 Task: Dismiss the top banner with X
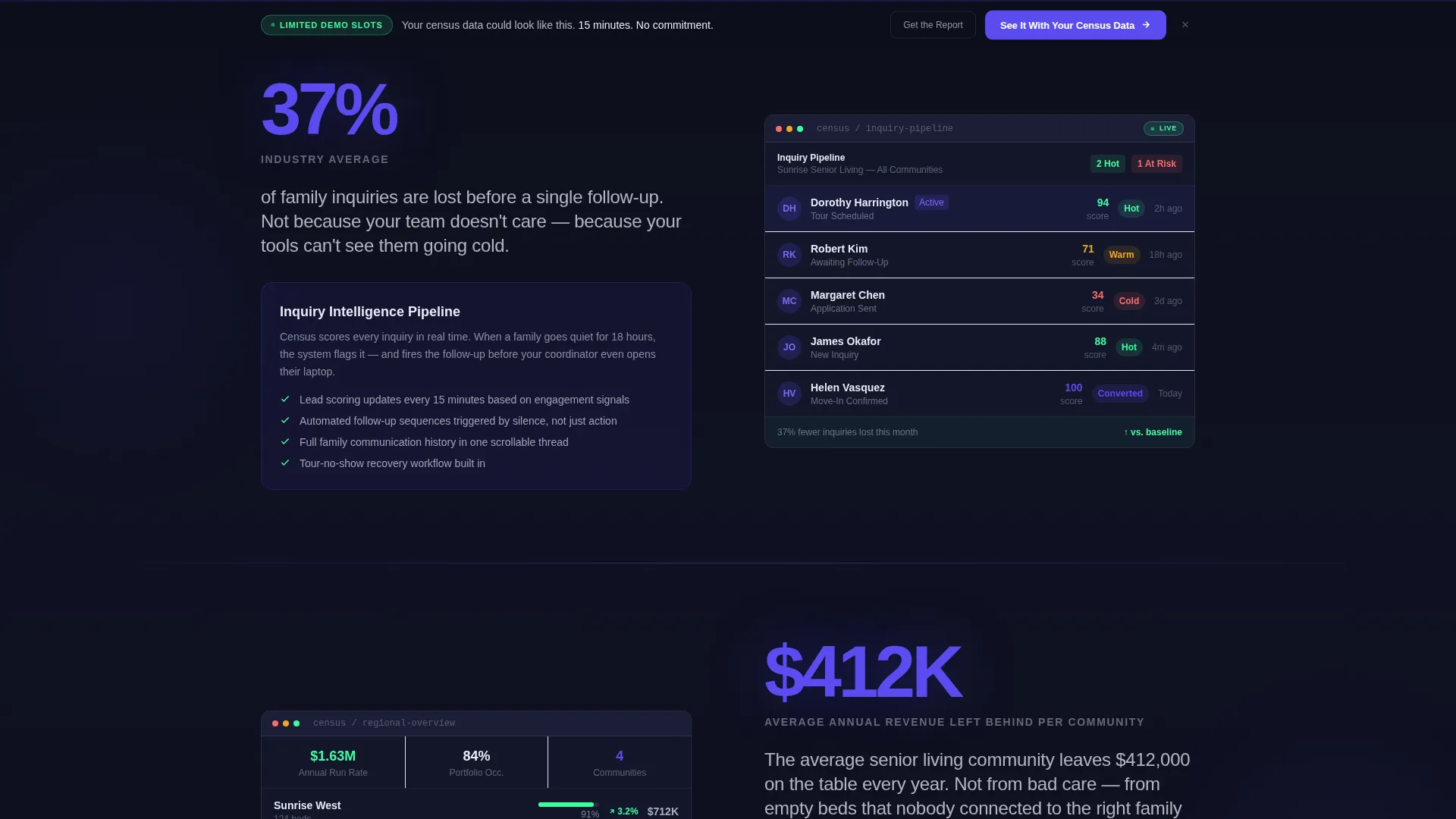(x=1185, y=25)
